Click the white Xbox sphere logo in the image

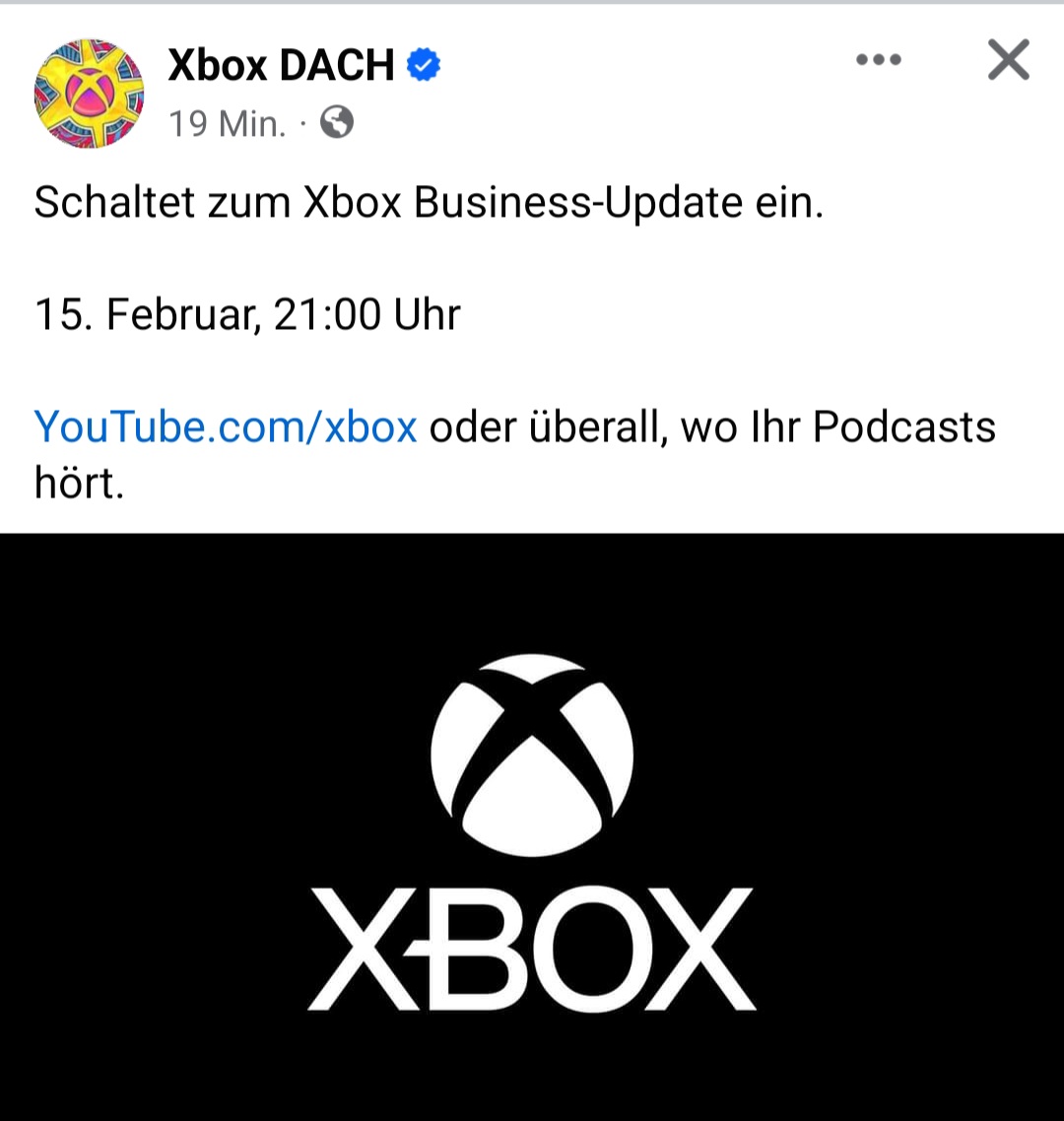[532, 755]
